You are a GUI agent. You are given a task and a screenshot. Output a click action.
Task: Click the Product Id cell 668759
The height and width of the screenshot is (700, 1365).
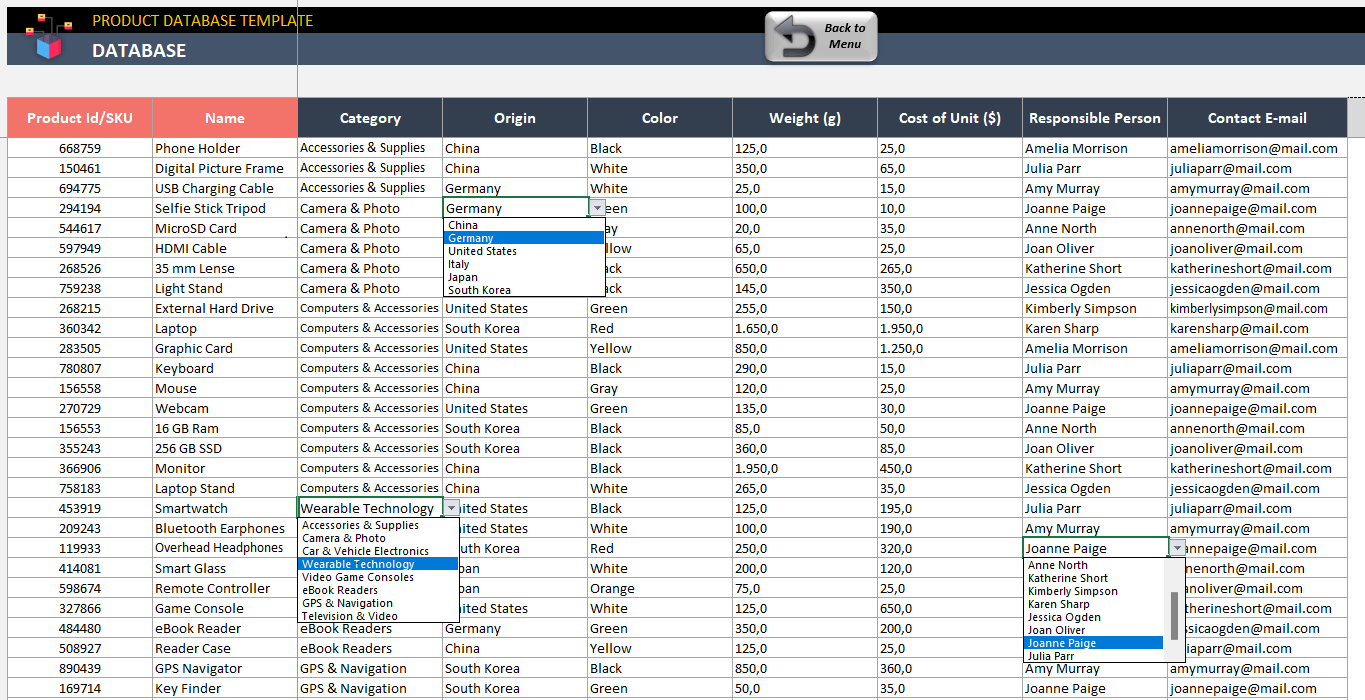click(x=78, y=148)
